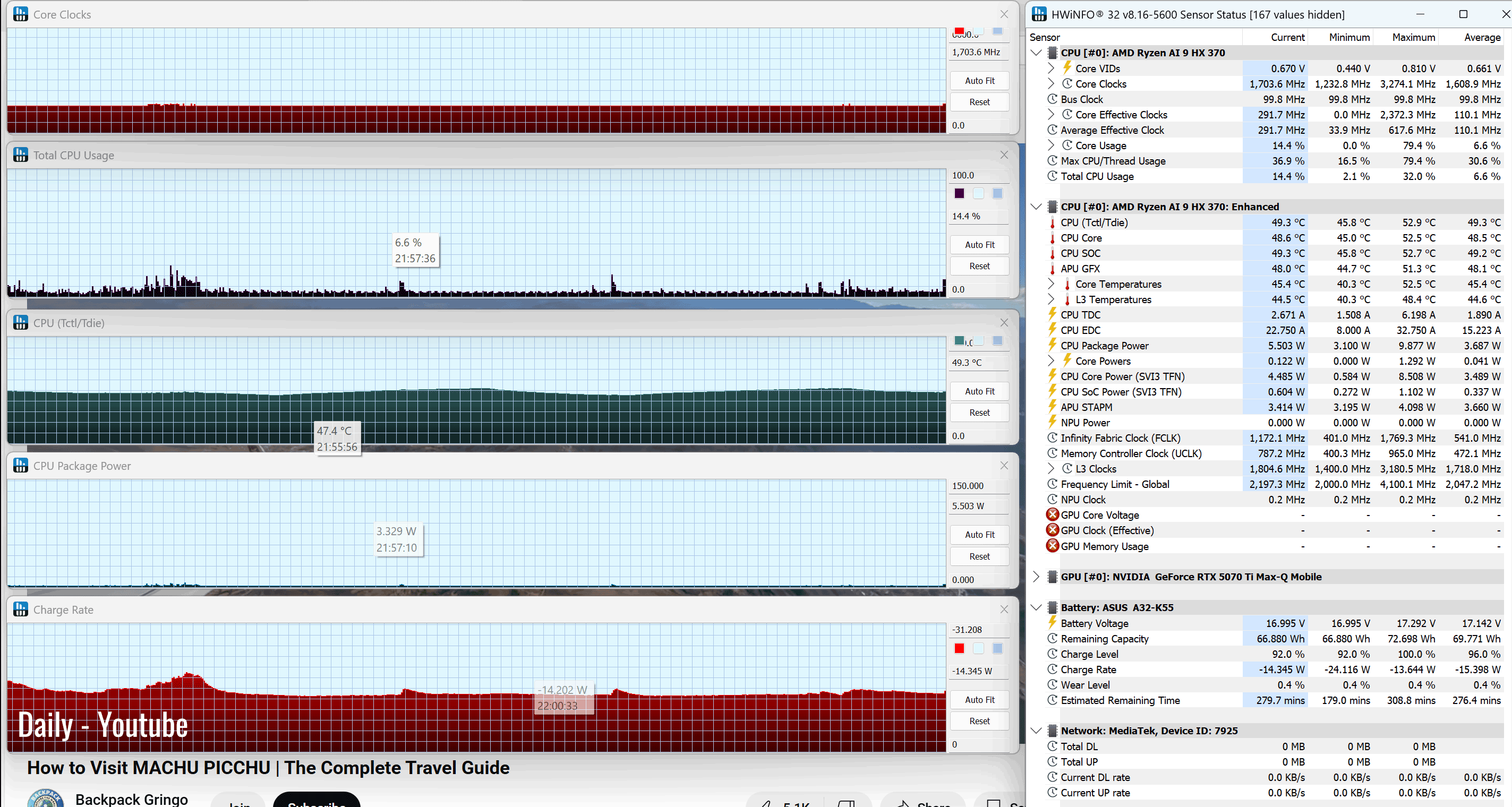
Task: Click the thermometer icon beside CPU SOC
Action: [x=1053, y=253]
